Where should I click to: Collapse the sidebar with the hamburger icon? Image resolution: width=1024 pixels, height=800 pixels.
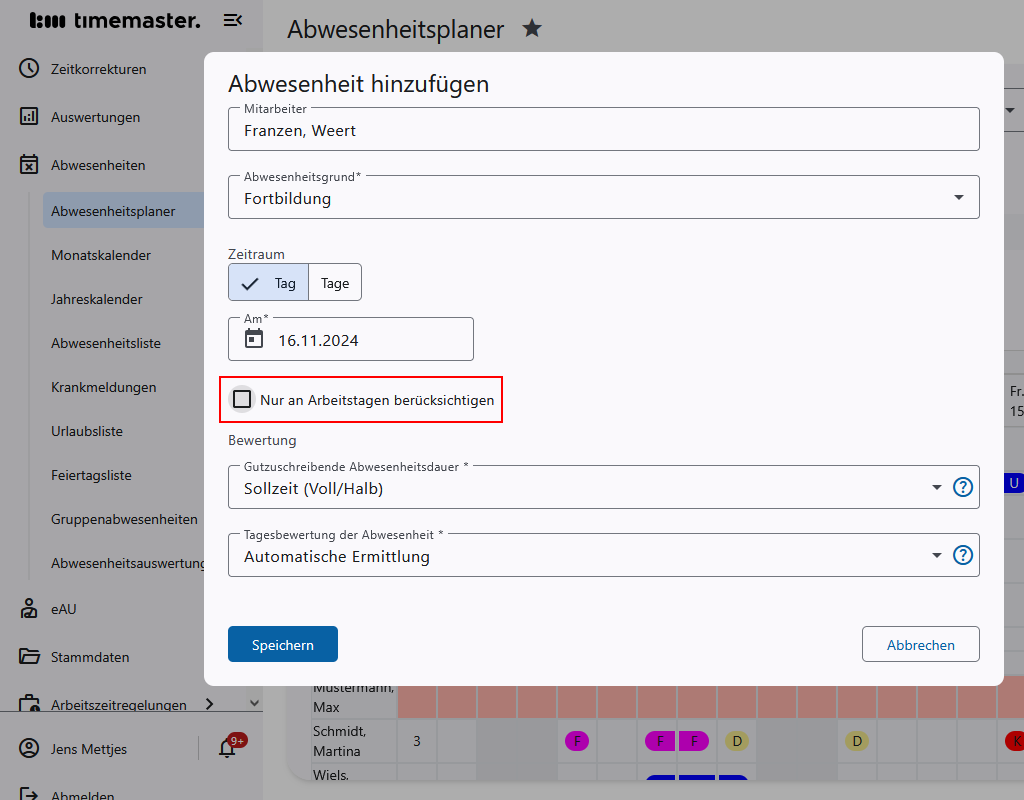pyautogui.click(x=233, y=19)
